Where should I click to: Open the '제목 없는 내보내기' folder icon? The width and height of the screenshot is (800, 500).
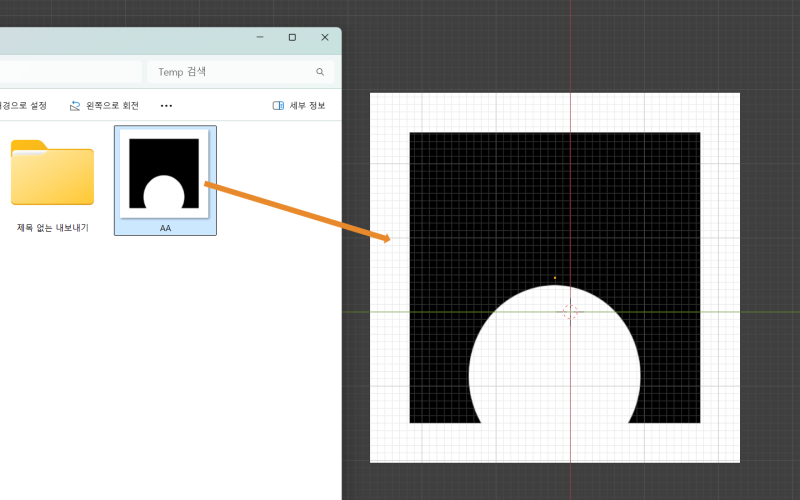point(52,173)
